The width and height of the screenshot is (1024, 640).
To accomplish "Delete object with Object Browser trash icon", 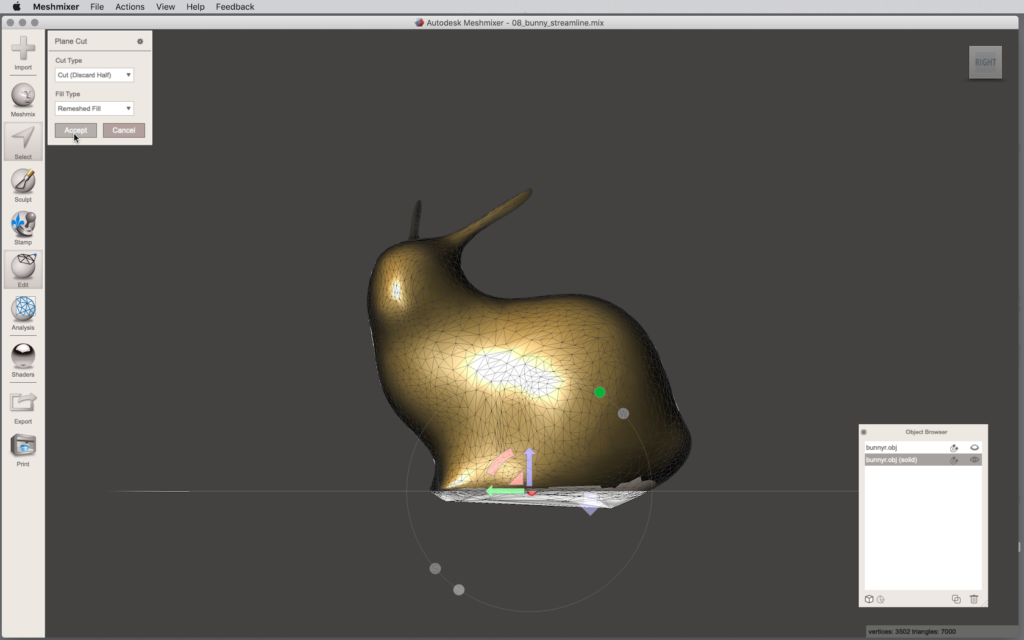I will click(x=974, y=599).
